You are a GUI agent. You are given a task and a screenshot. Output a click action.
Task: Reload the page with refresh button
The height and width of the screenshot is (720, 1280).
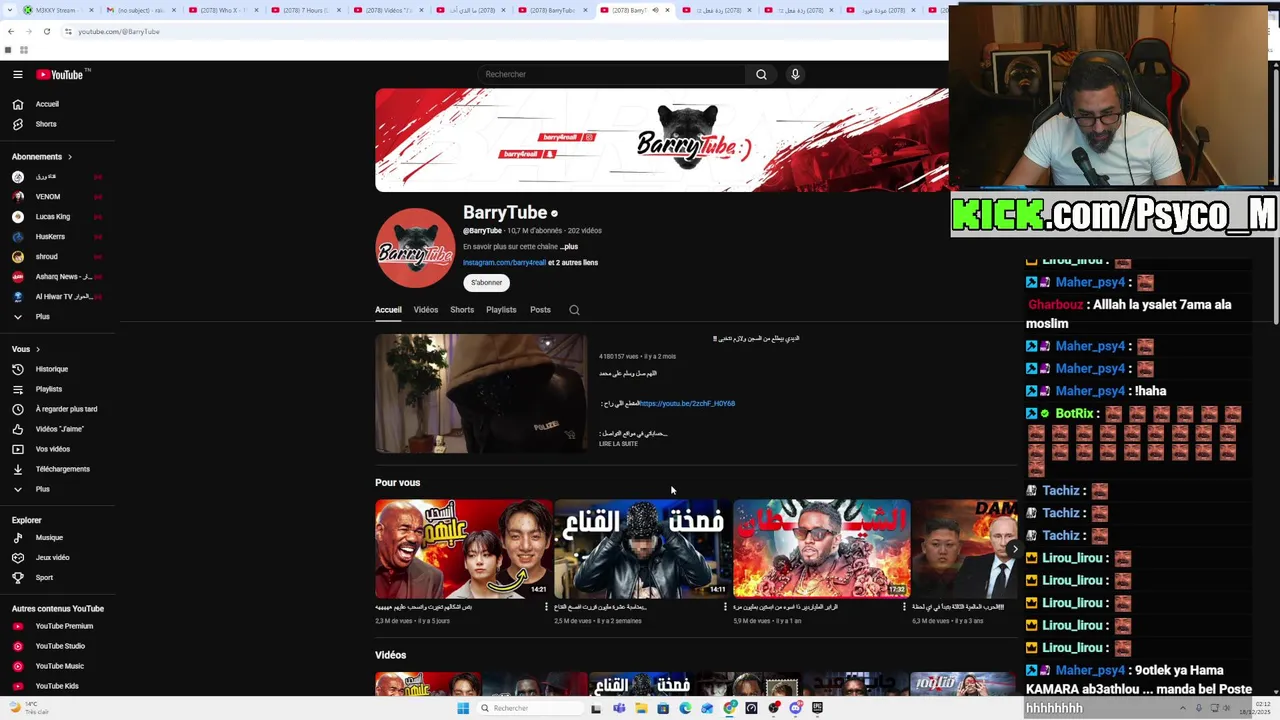pyautogui.click(x=46, y=31)
